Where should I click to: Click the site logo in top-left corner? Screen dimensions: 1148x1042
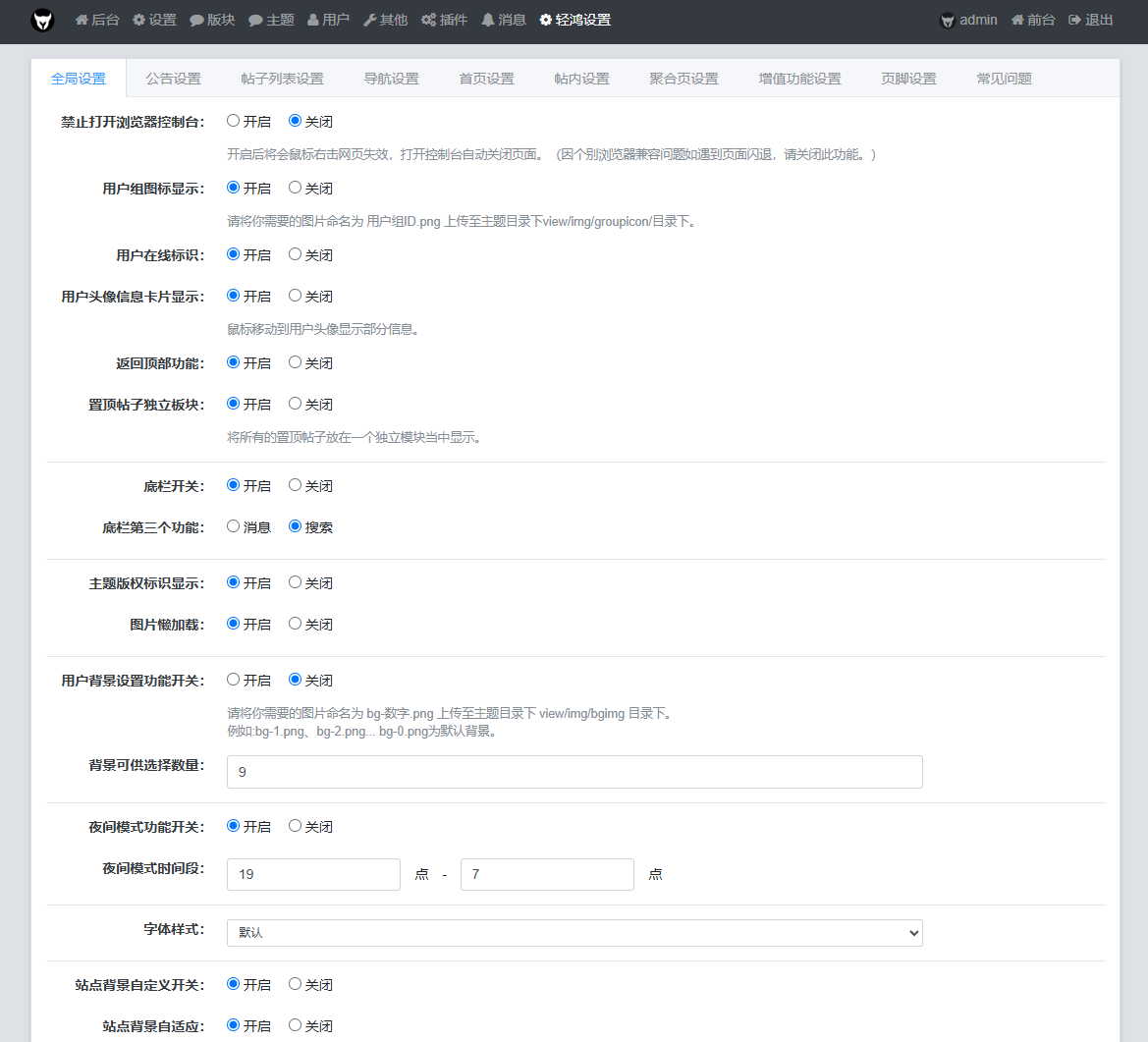point(42,20)
